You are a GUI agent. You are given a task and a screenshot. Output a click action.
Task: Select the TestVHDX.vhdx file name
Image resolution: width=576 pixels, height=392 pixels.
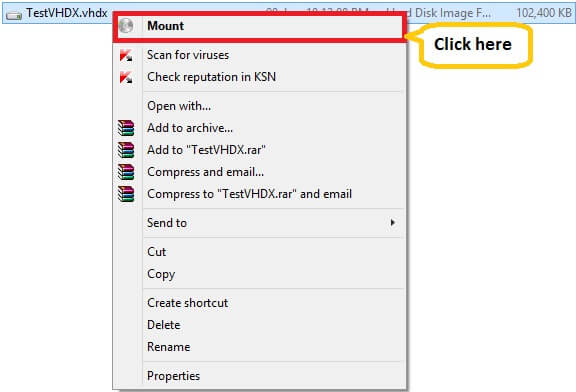click(x=66, y=13)
